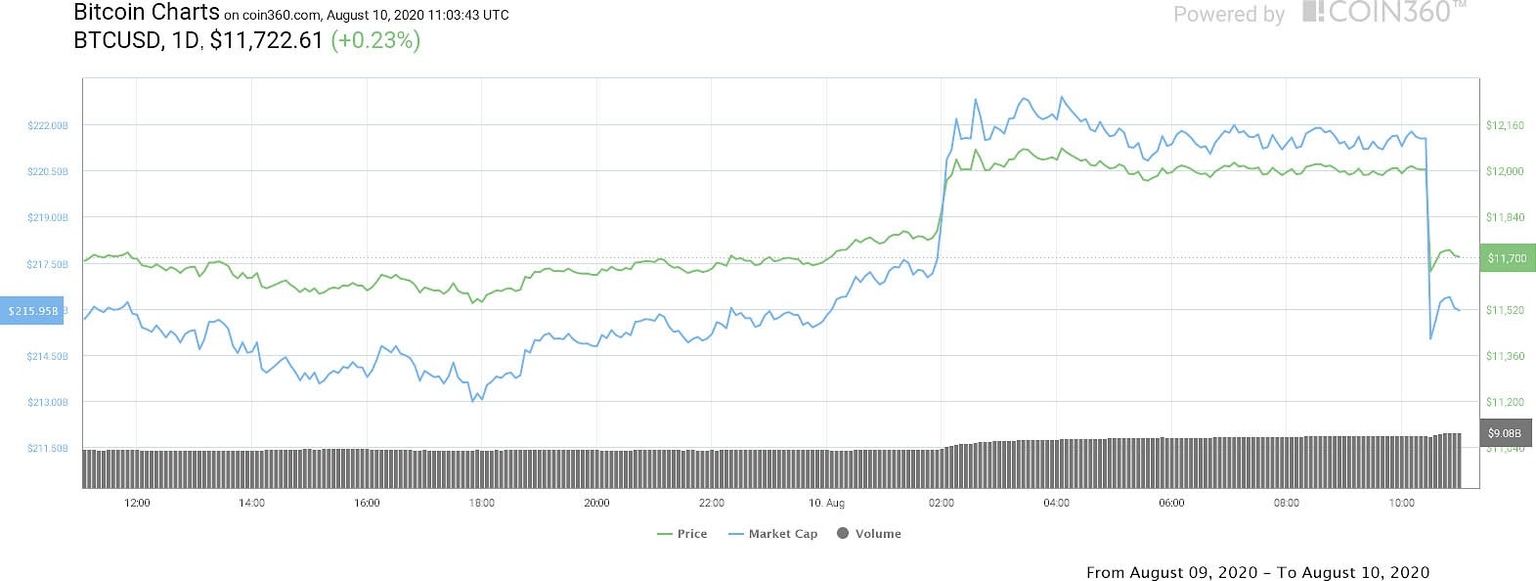This screenshot has width=1536, height=581.
Task: Click the 02:00 time axis label
Action: (x=941, y=503)
